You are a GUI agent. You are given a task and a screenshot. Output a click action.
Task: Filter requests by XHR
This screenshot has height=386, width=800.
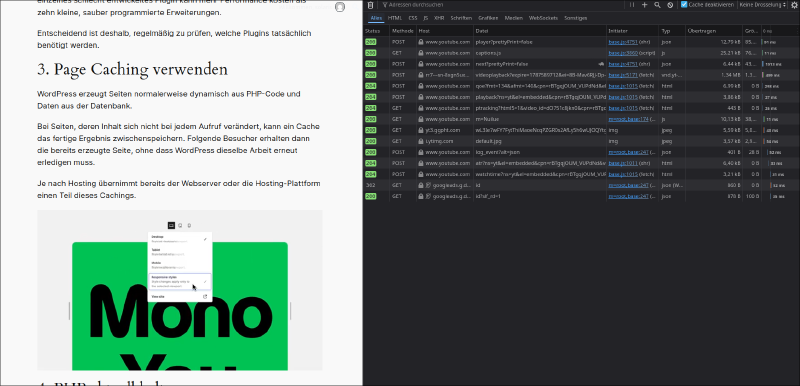(x=439, y=18)
